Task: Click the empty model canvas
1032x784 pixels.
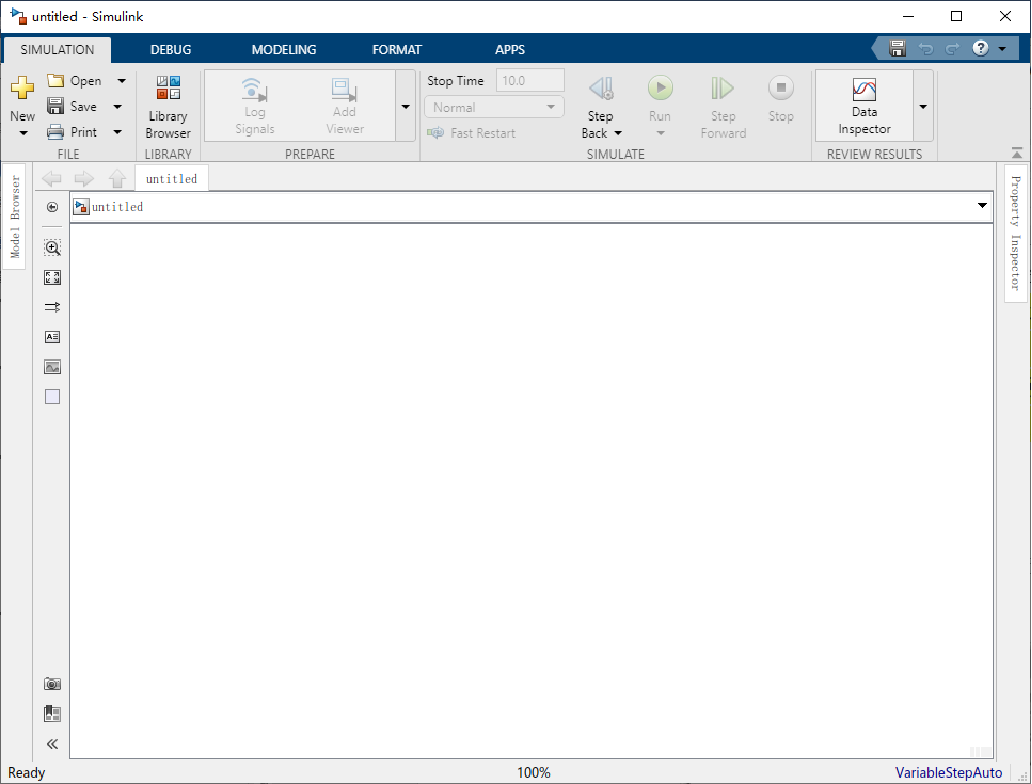Action: (532, 490)
